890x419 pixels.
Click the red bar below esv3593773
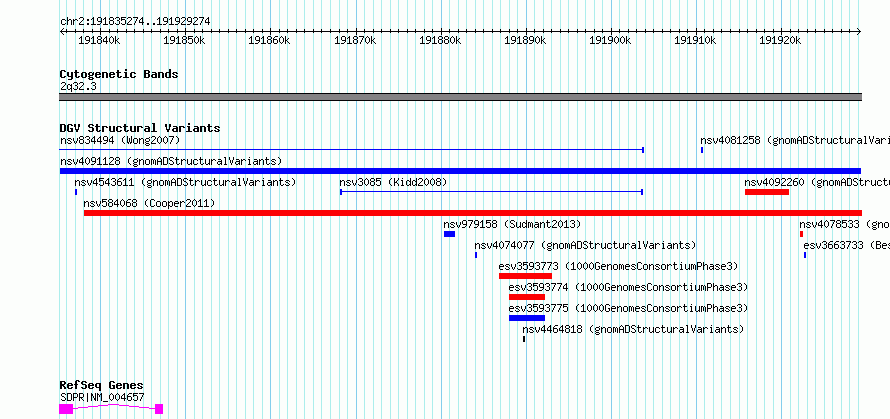coord(526,276)
